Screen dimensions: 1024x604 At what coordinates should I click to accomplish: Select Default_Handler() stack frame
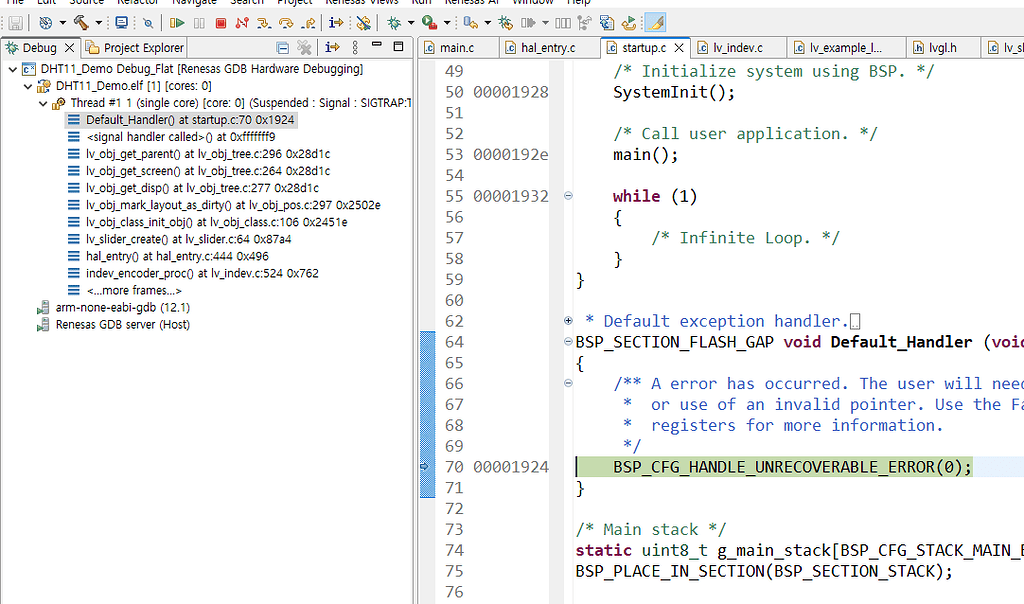tap(190, 120)
